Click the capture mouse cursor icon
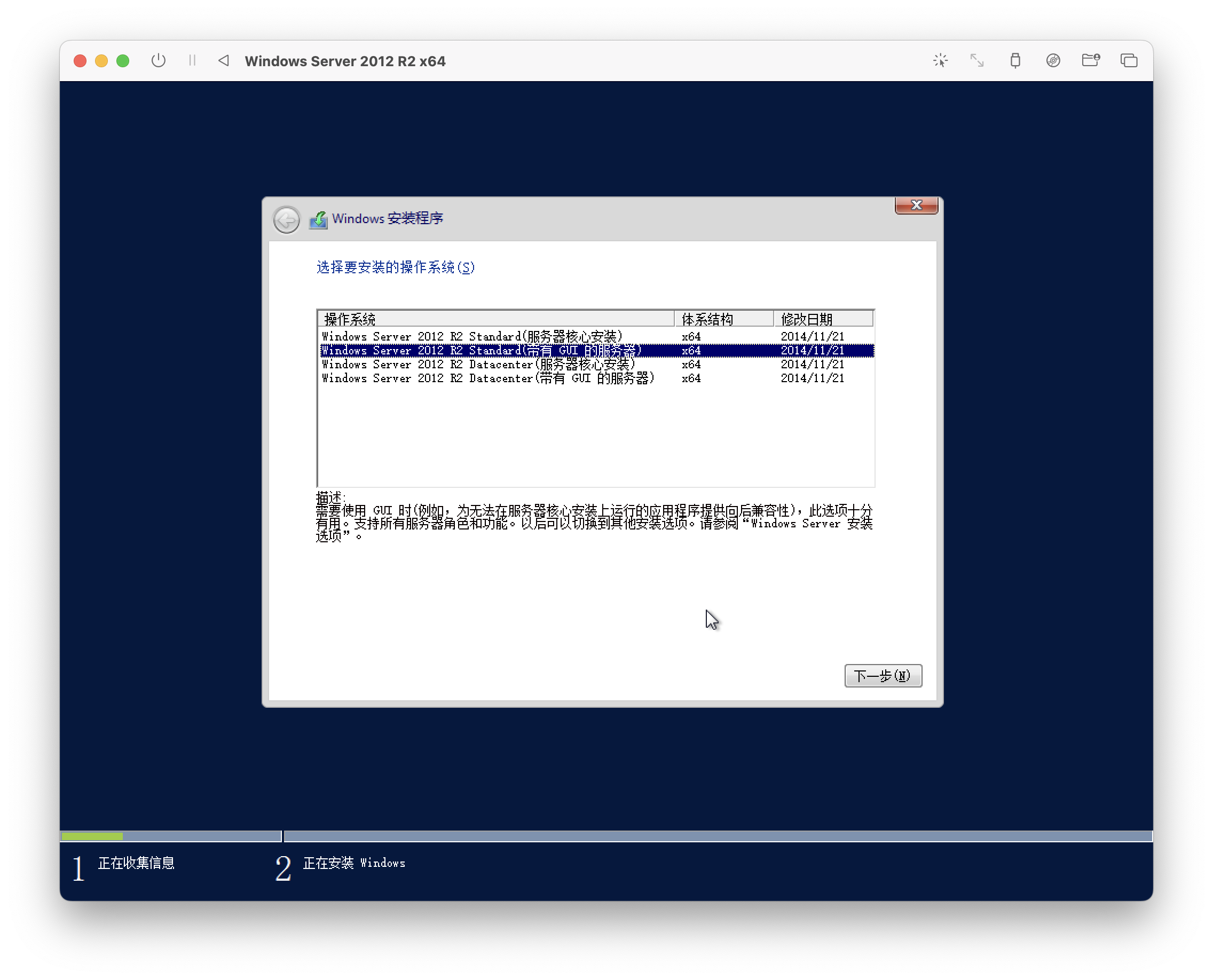 940,60
